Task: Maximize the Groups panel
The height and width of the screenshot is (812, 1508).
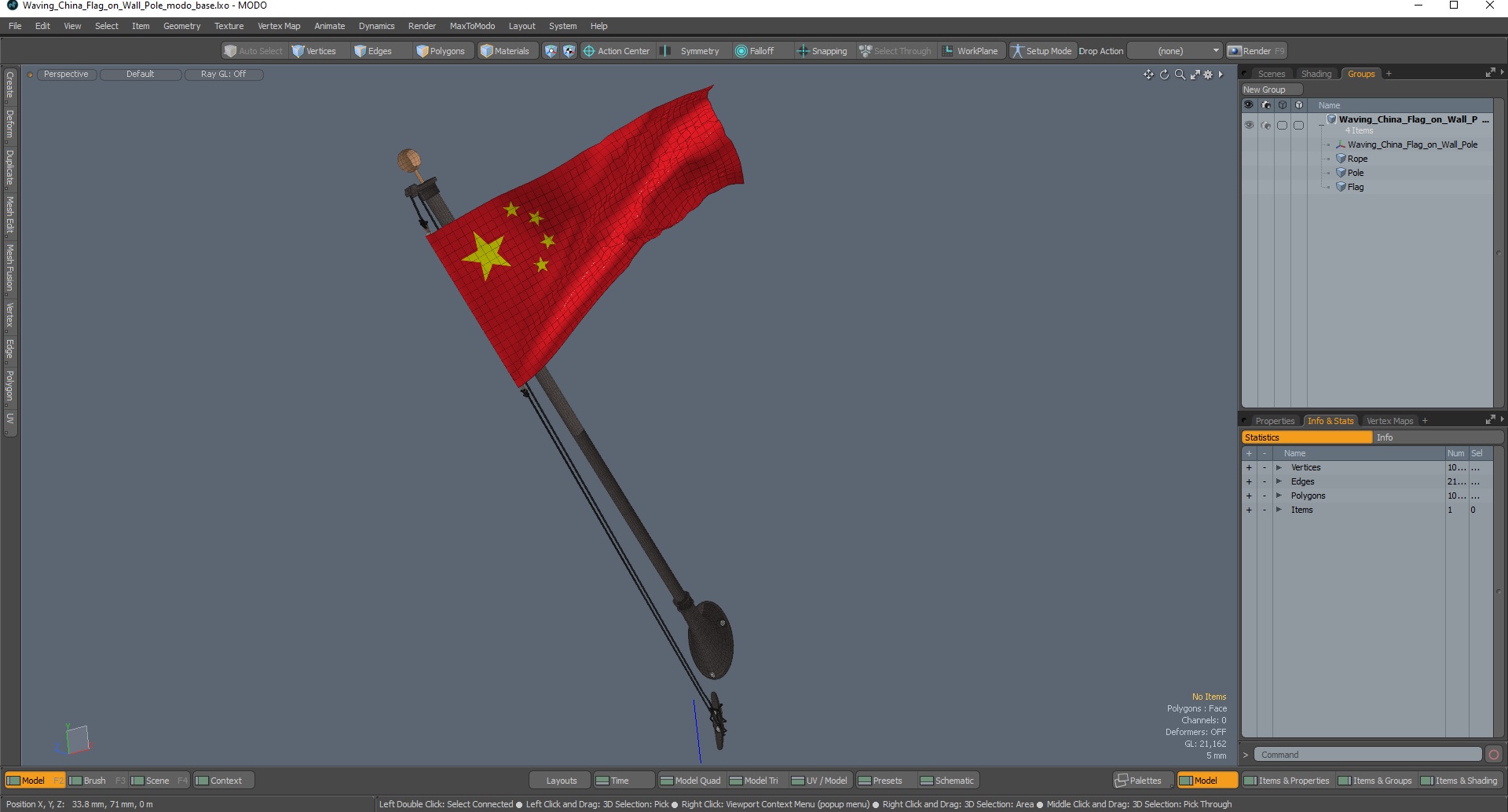Action: point(1490,73)
